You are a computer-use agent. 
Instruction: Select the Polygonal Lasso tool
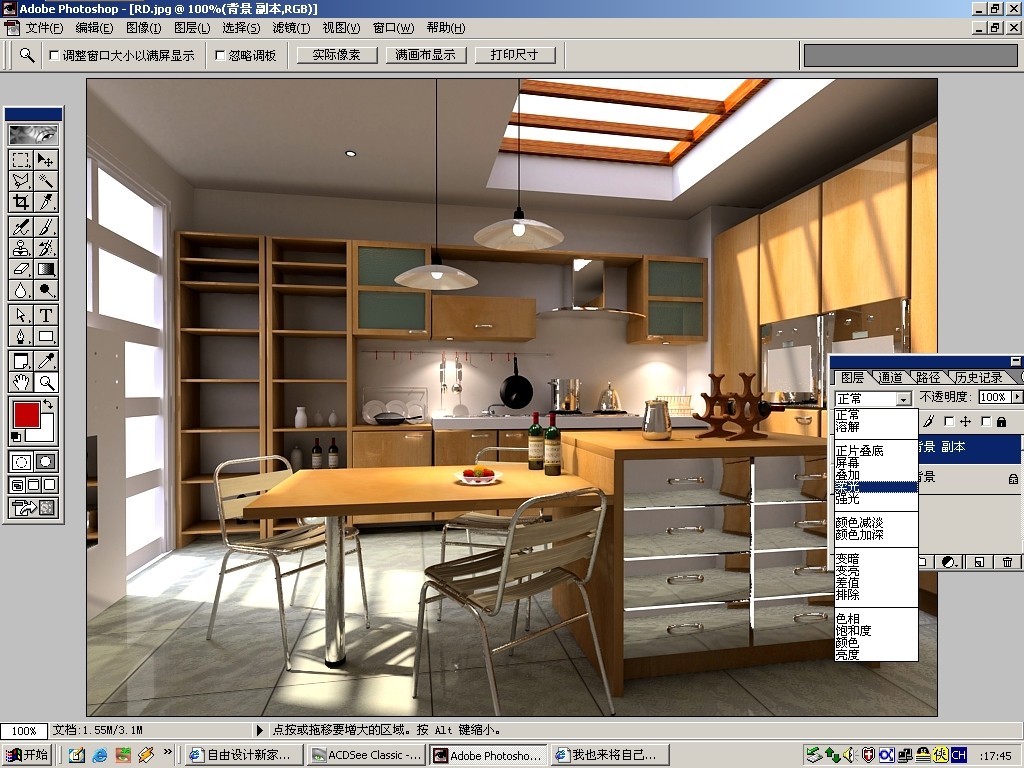coord(20,181)
